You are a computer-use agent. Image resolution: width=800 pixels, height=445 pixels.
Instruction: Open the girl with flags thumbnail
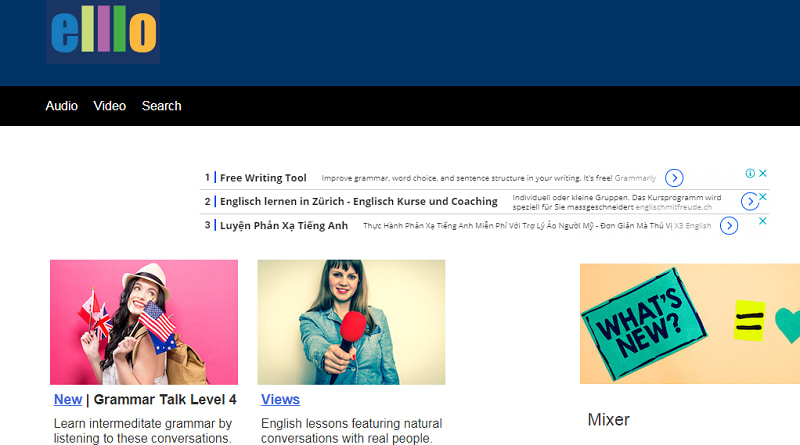pyautogui.click(x=144, y=322)
